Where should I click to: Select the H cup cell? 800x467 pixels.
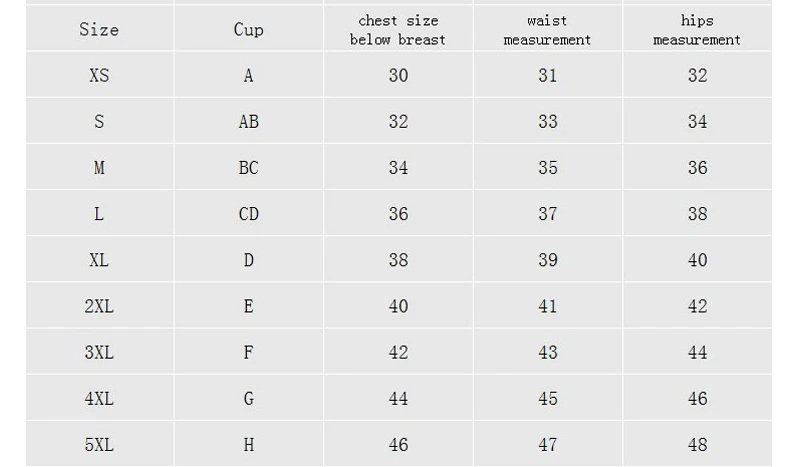pos(248,445)
